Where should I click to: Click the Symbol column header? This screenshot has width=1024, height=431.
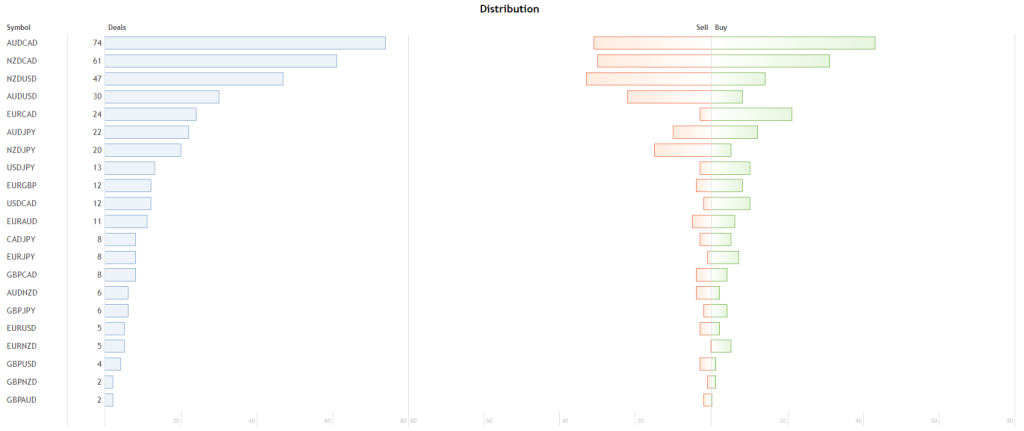tap(19, 27)
